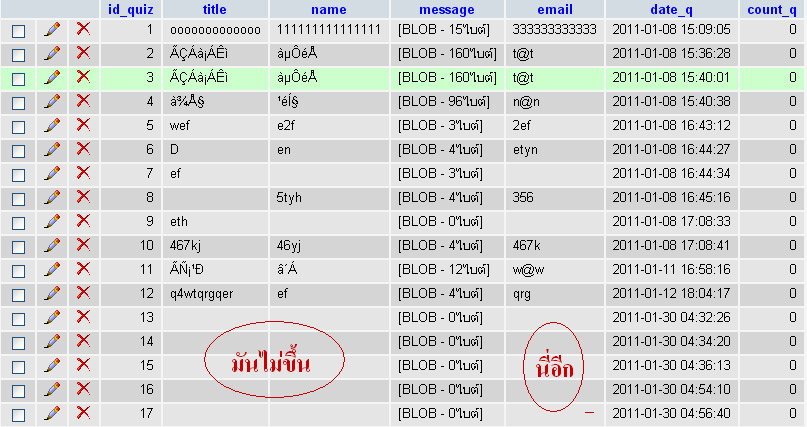Select email cell qrg in row 12
807x427 pixels.
(x=522, y=294)
